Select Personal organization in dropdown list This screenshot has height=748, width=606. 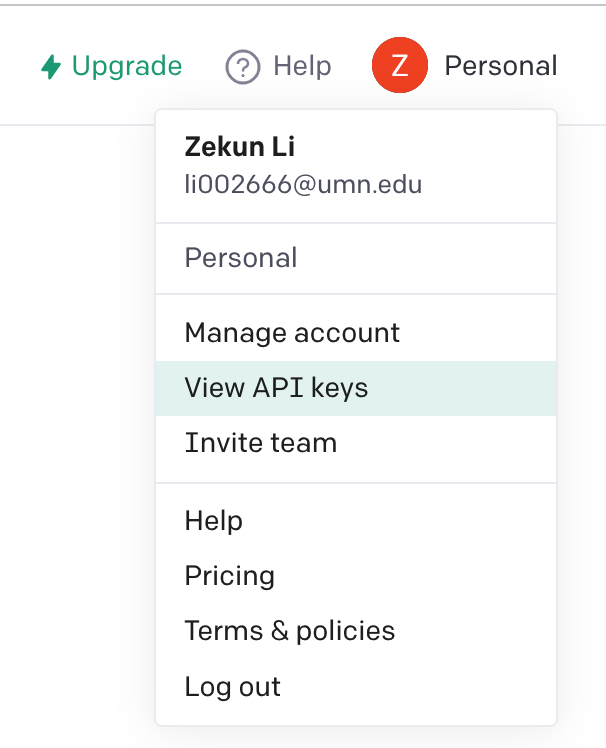241,258
